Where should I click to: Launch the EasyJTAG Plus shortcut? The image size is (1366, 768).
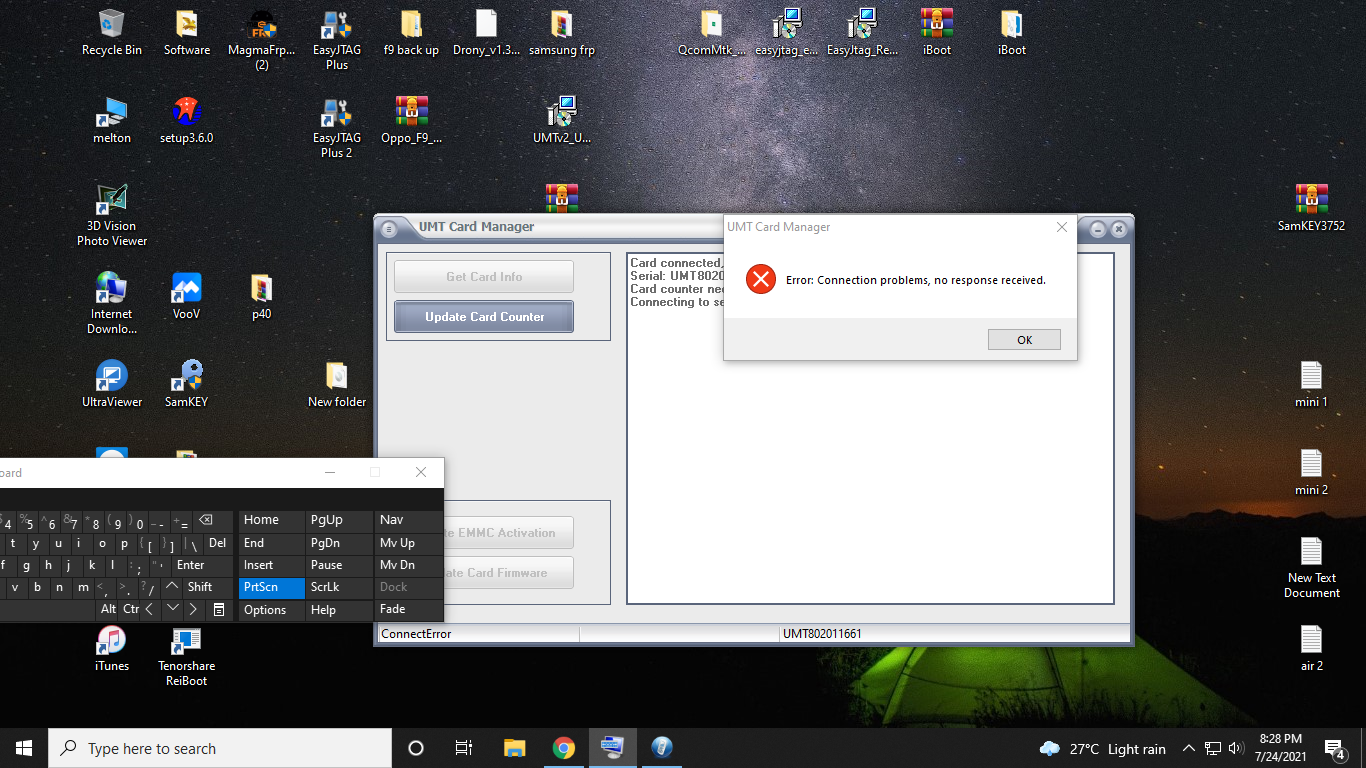point(337,40)
